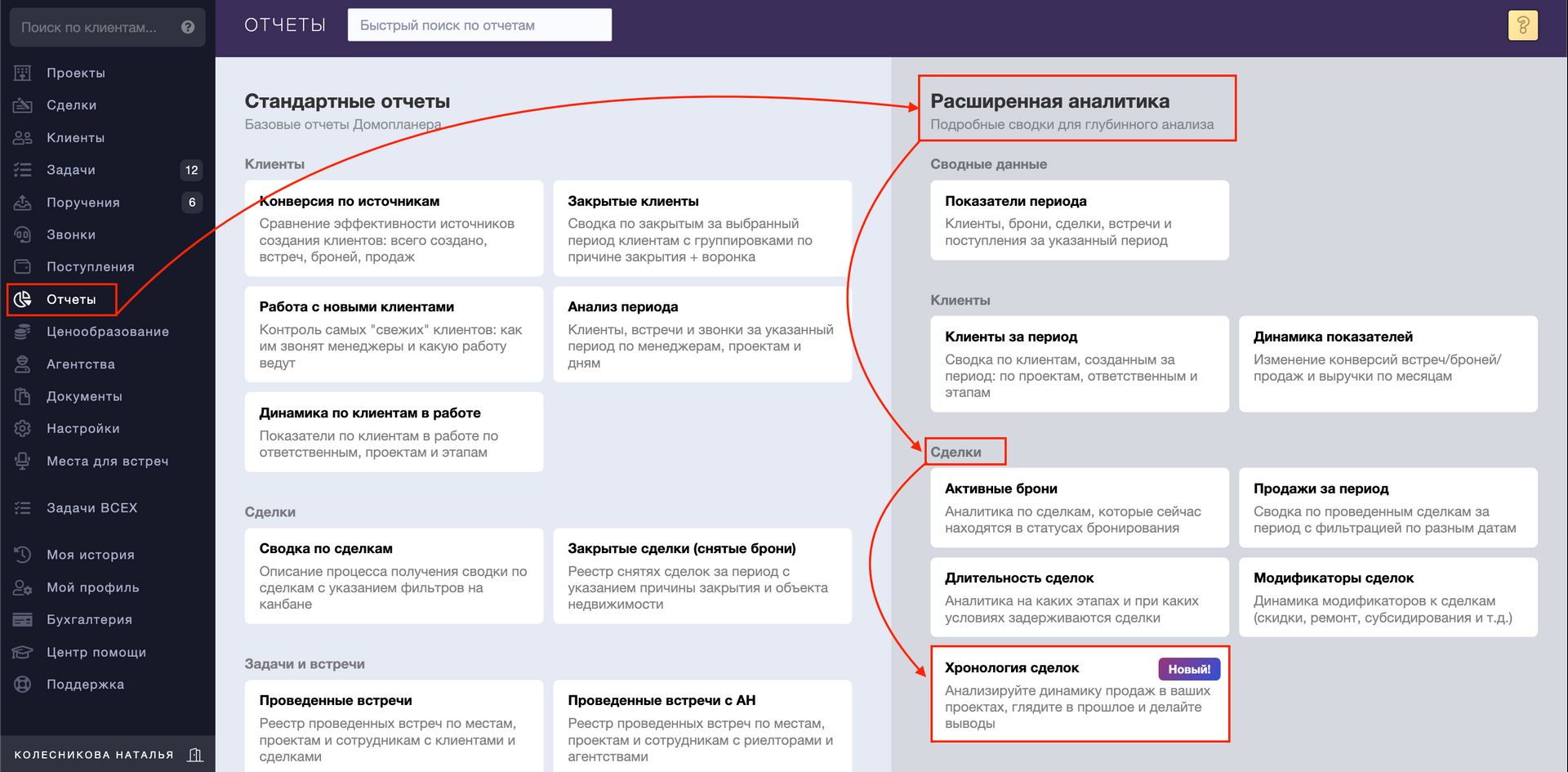Open the Продажи за период card
This screenshot has width=1568, height=772.
(x=1388, y=507)
